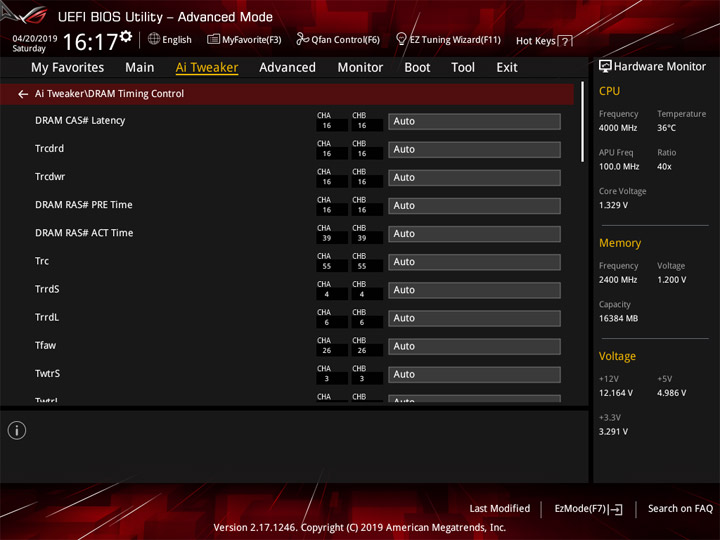The height and width of the screenshot is (540, 720).
Task: Open the MyFavorite list icon
Action: [x=213, y=39]
